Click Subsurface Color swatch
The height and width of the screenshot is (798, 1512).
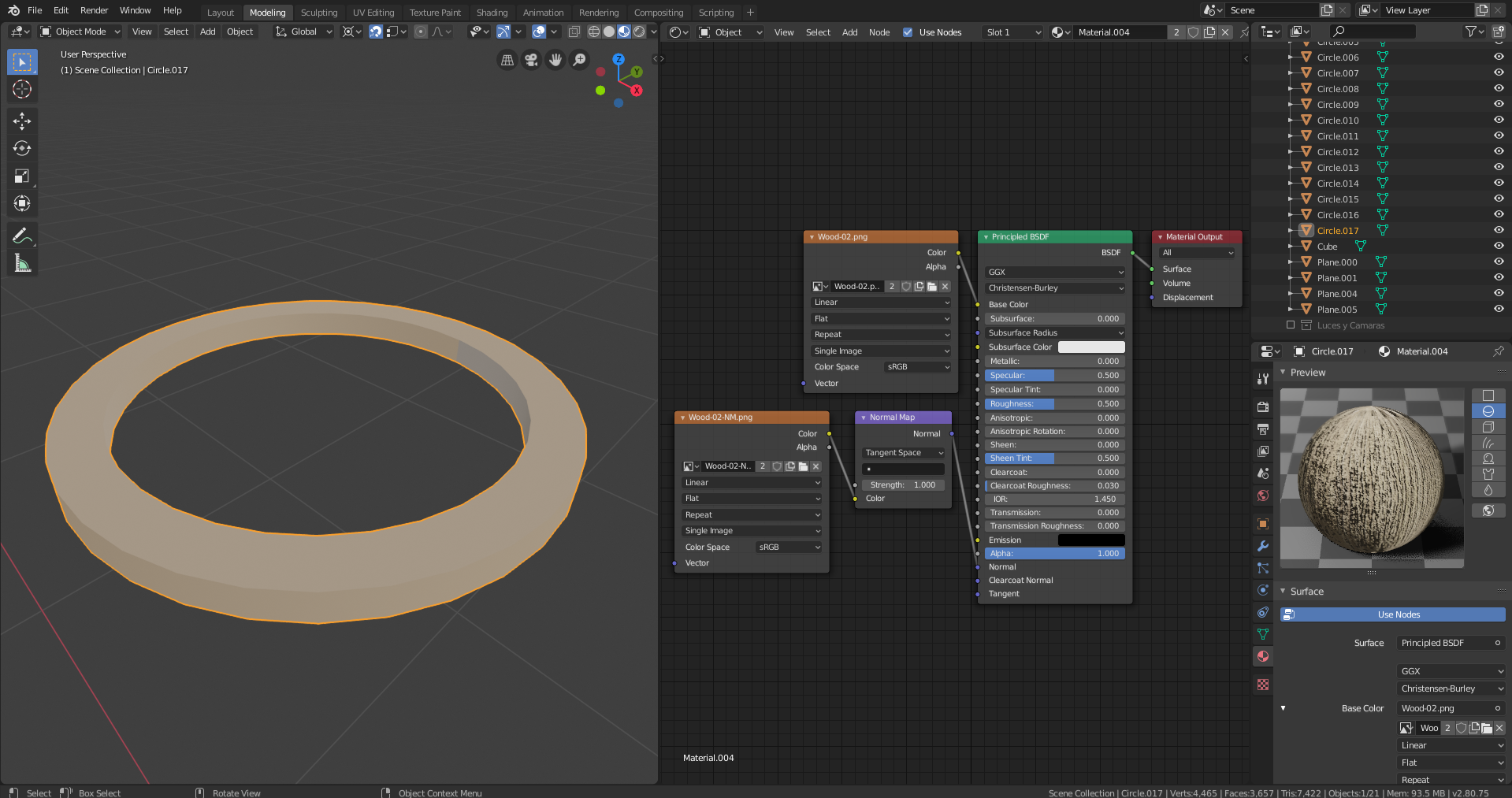[1091, 347]
